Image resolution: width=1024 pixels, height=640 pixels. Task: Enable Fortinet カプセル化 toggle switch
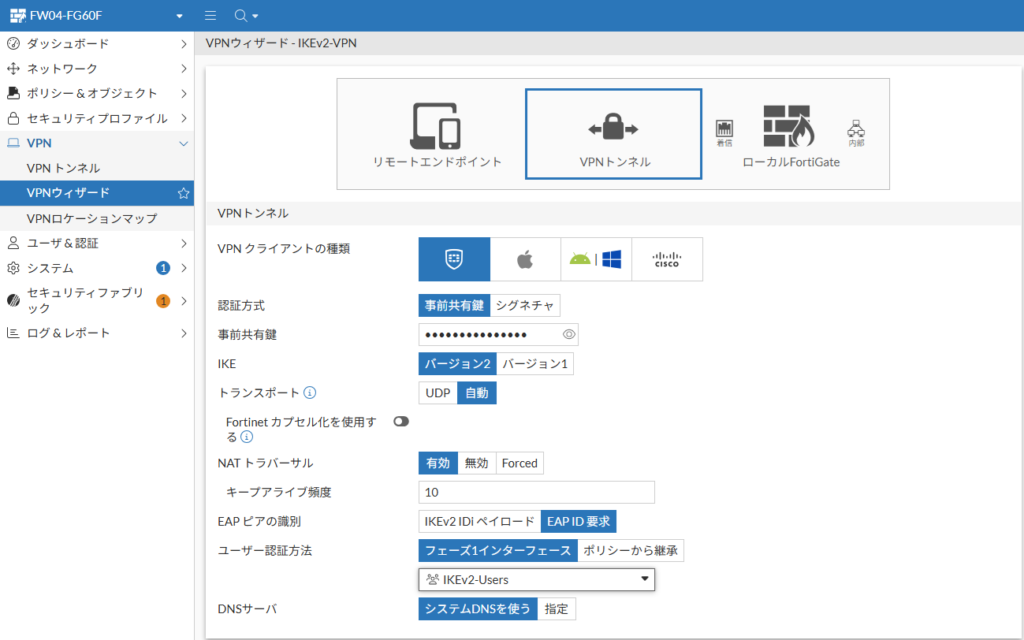pyautogui.click(x=401, y=422)
